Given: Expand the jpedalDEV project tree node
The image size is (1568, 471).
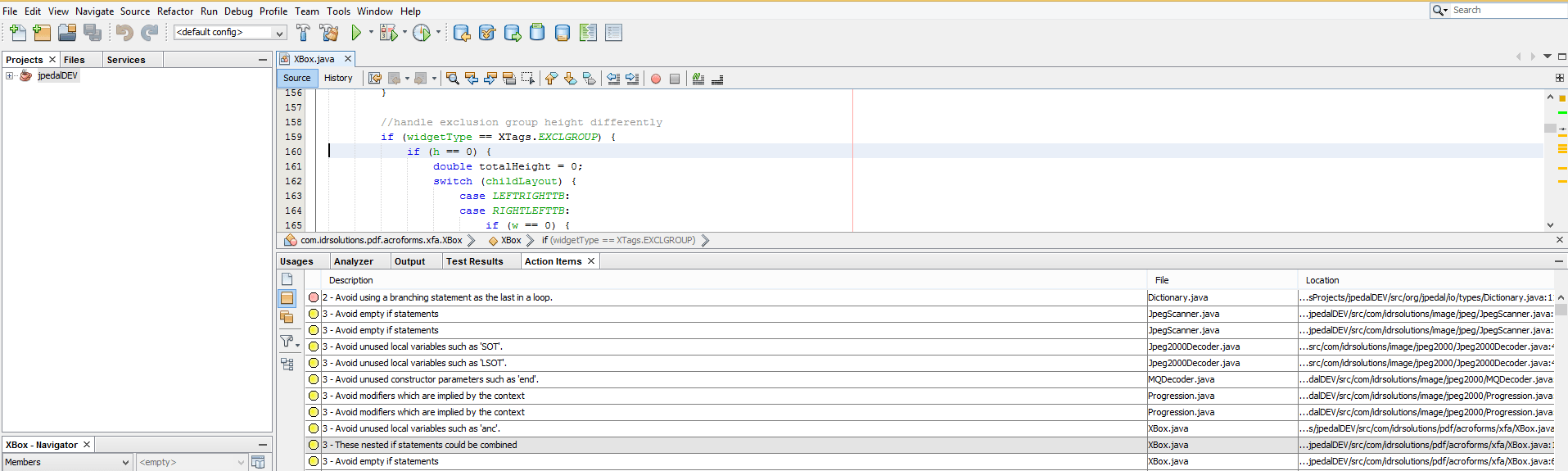Looking at the screenshot, I should point(10,75).
